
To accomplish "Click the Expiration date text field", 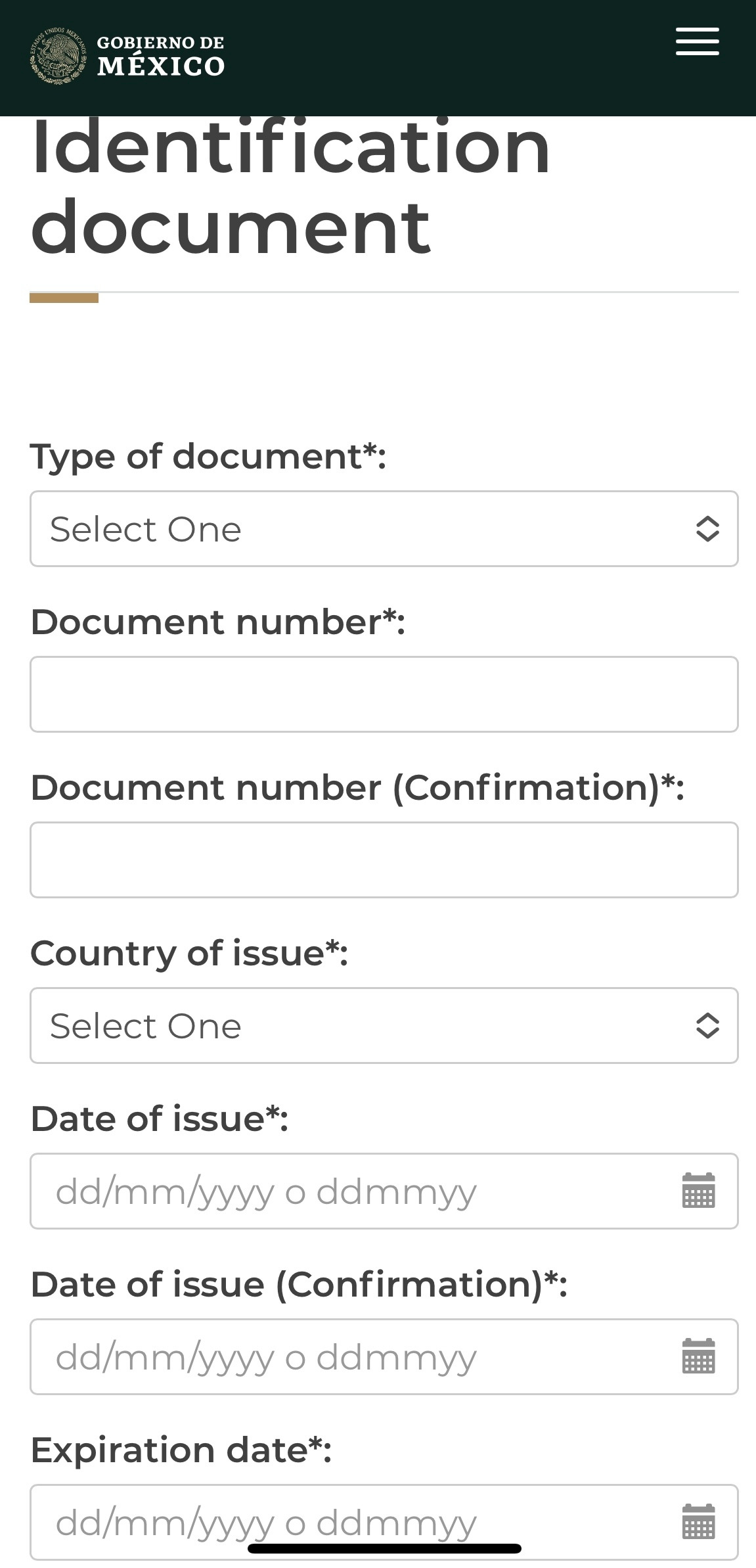I will click(x=342, y=1511).
